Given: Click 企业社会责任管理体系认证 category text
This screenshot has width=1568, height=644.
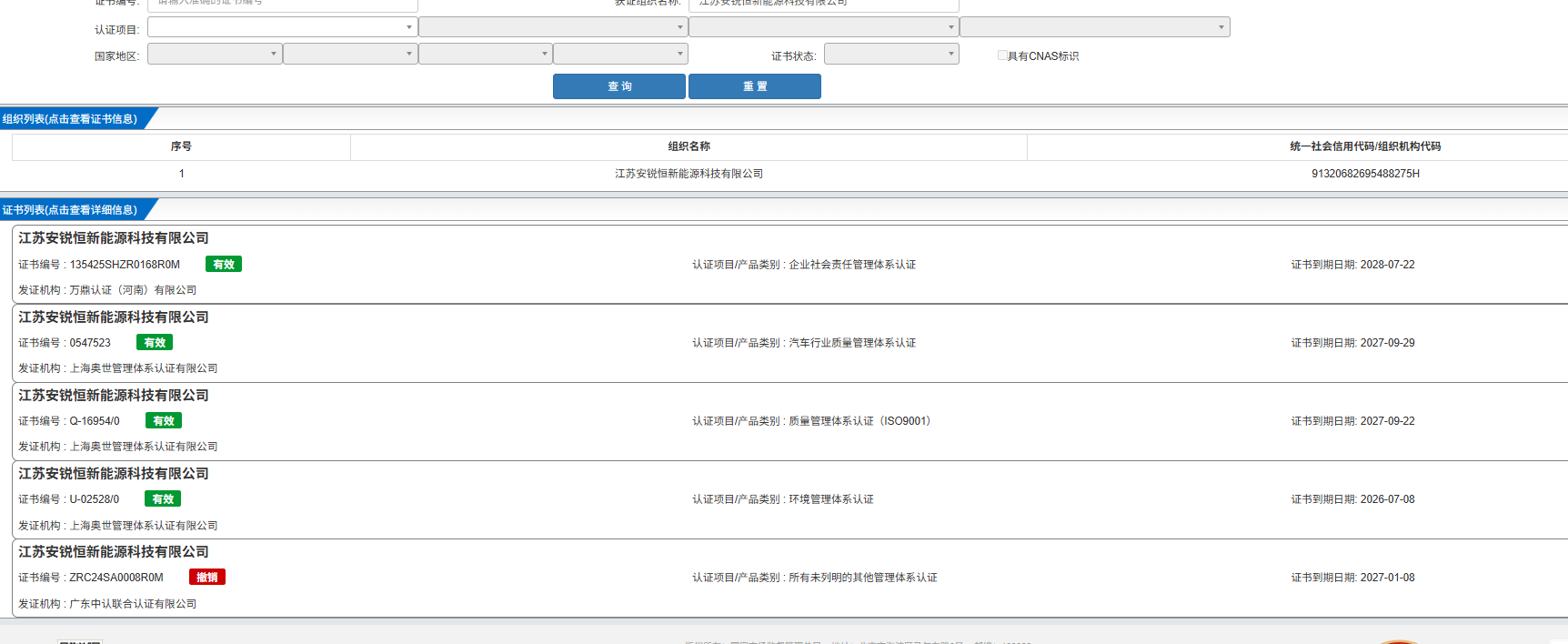Looking at the screenshot, I should [852, 265].
